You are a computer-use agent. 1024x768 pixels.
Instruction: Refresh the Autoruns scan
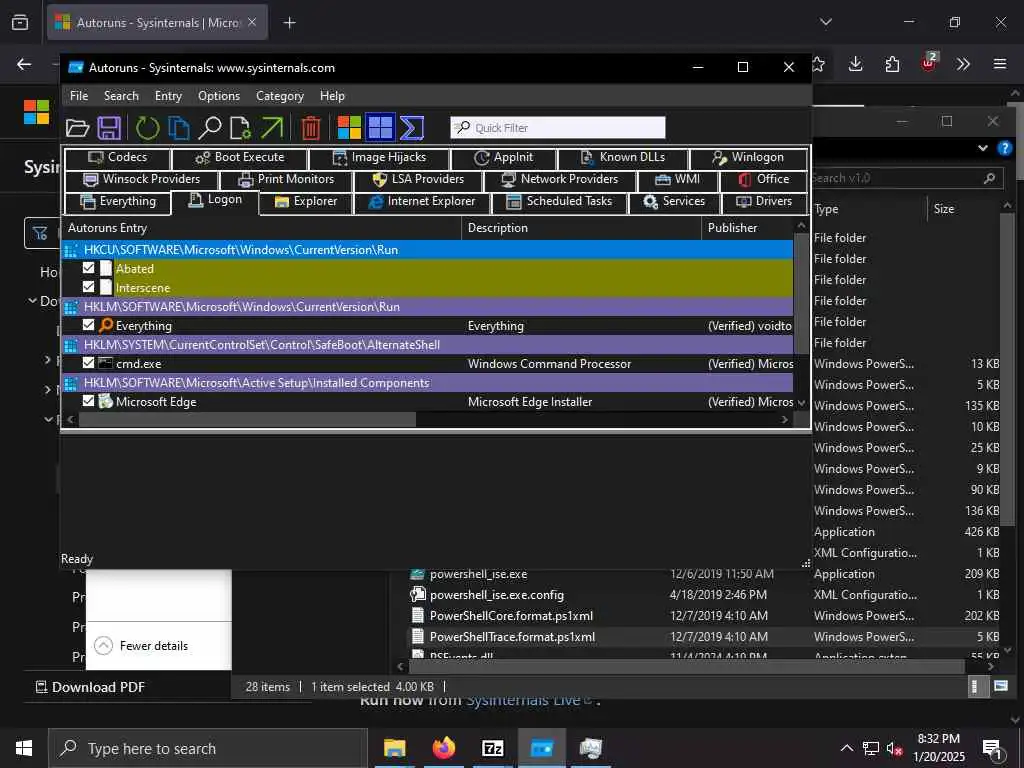point(147,128)
